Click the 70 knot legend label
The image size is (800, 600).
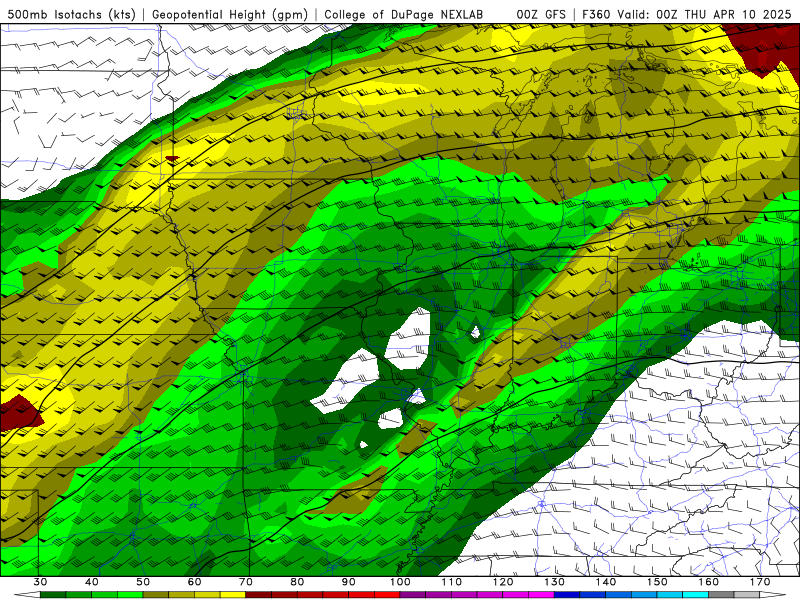click(246, 582)
